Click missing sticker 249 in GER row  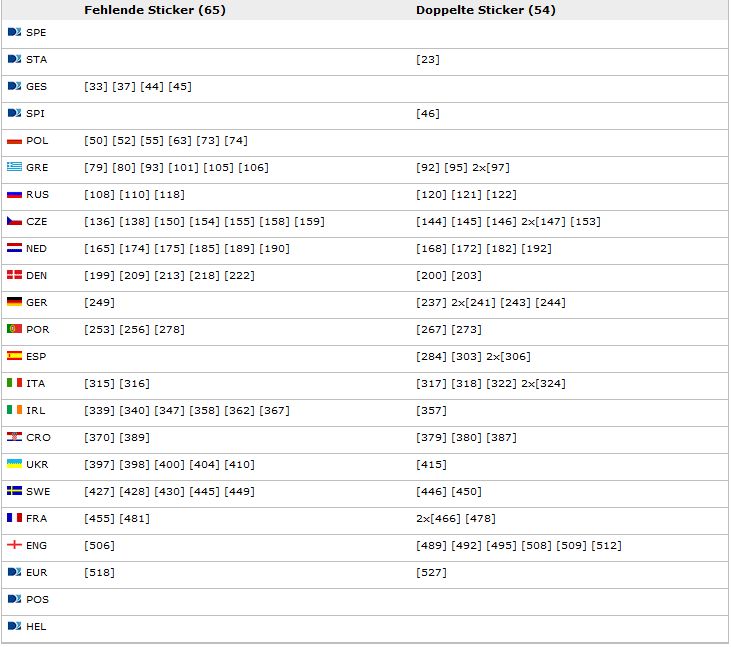[99, 302]
